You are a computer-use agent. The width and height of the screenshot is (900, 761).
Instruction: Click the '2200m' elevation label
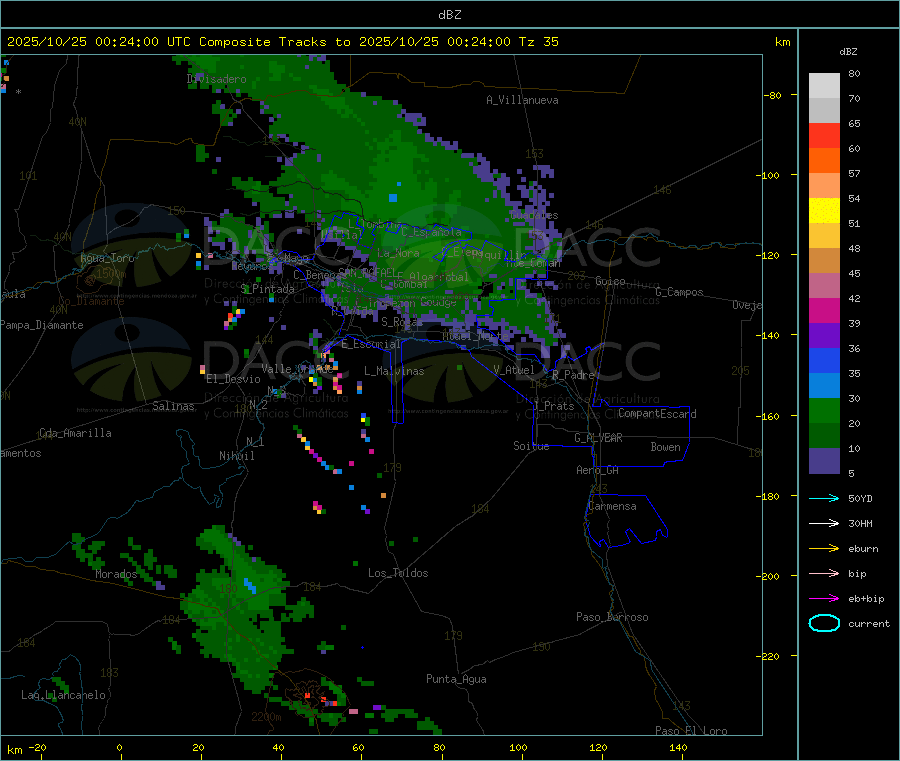(266, 717)
